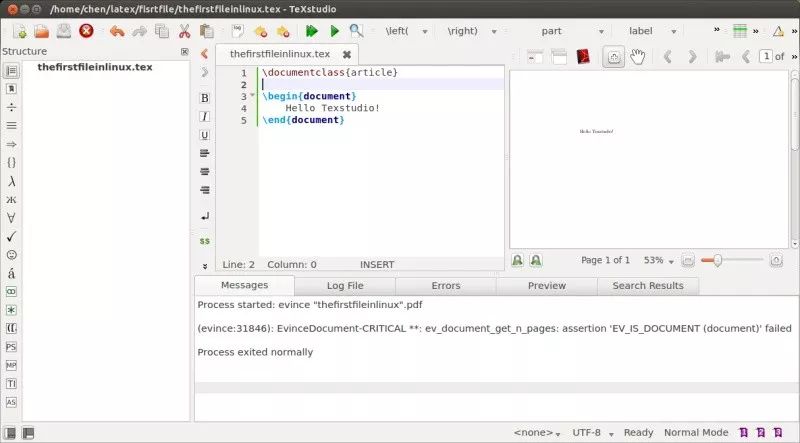Open Cyrillic letters panel in sidebar
The image size is (800, 443).
(x=11, y=200)
